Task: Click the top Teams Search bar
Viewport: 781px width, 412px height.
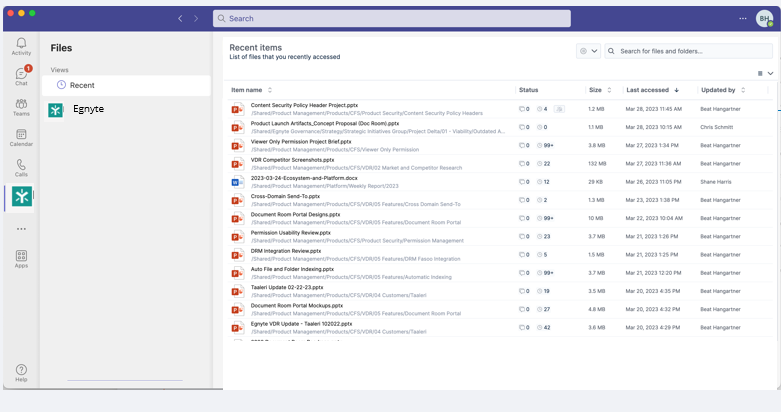Action: pos(391,18)
